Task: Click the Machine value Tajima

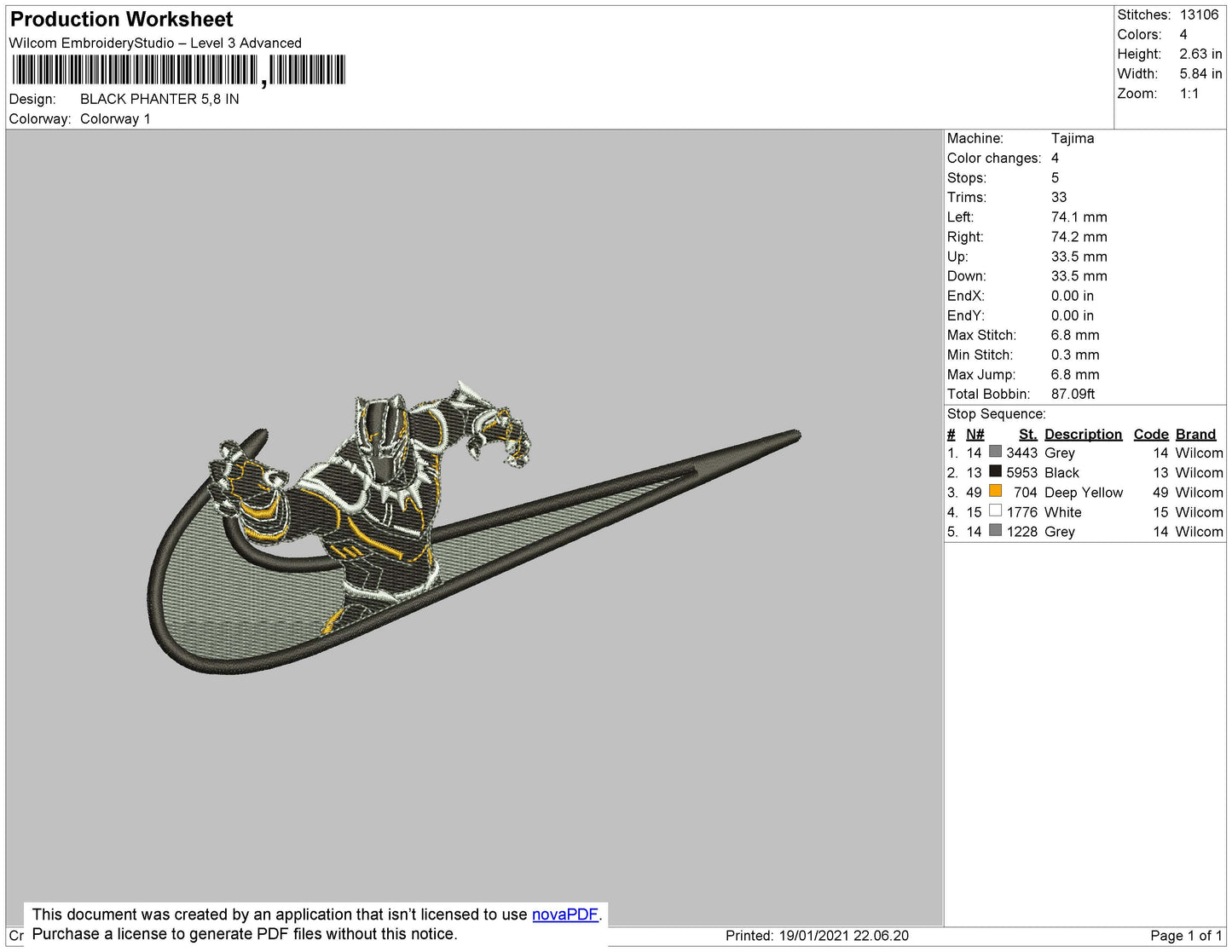Action: point(1072,138)
